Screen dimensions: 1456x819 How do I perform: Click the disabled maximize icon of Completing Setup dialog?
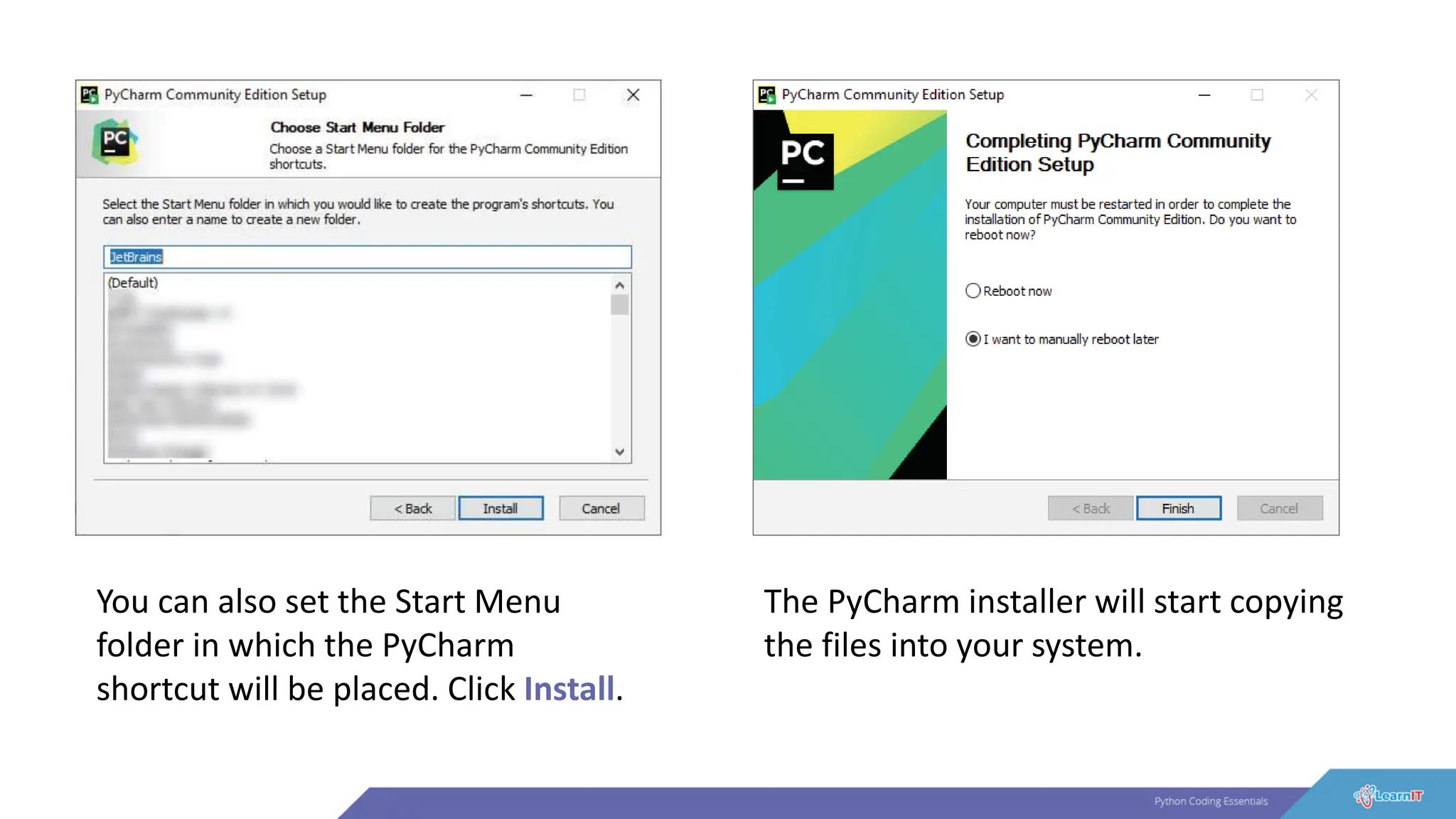coord(1257,95)
